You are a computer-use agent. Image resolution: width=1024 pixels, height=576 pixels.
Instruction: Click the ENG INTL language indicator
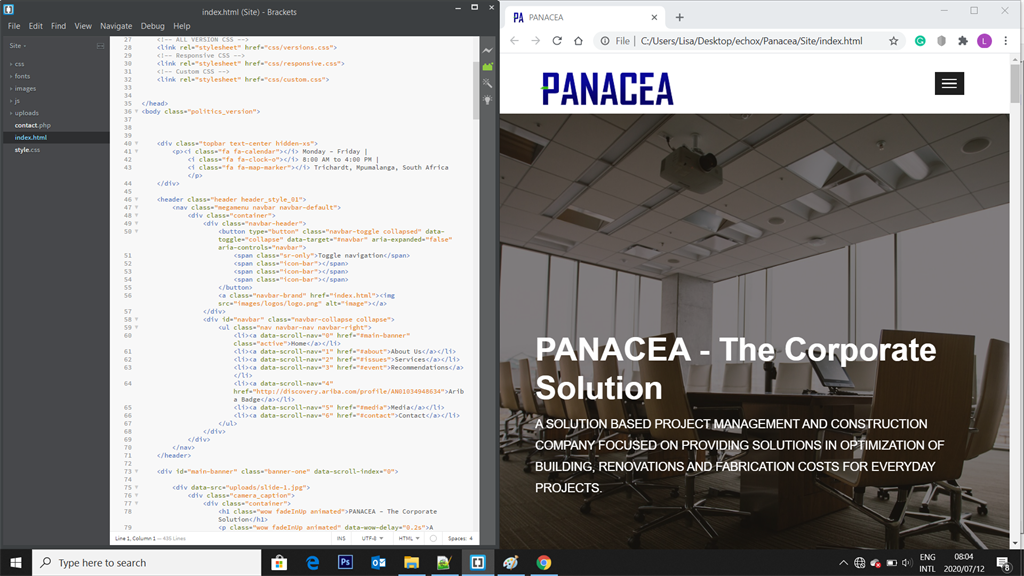(x=927, y=562)
